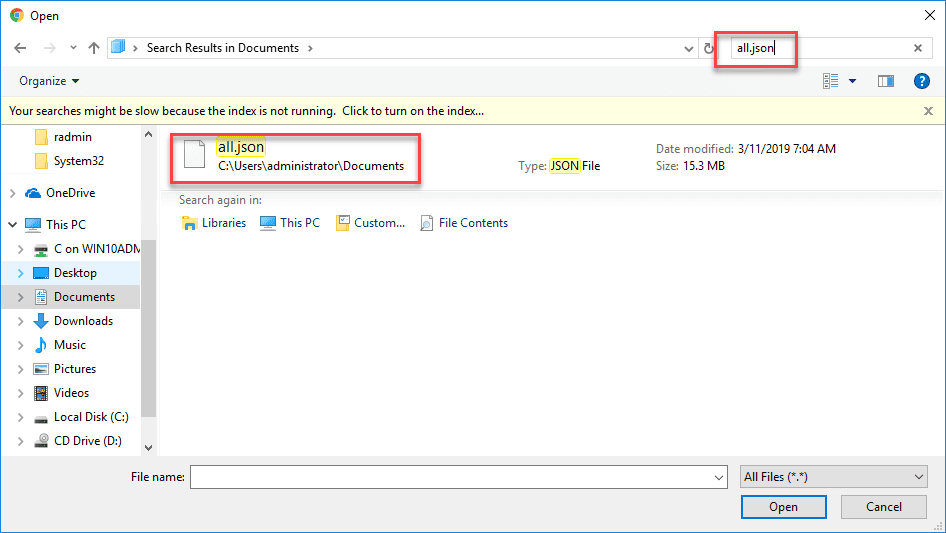This screenshot has height=533, width=946.
Task: Go back with the back arrow
Action: coord(20,48)
